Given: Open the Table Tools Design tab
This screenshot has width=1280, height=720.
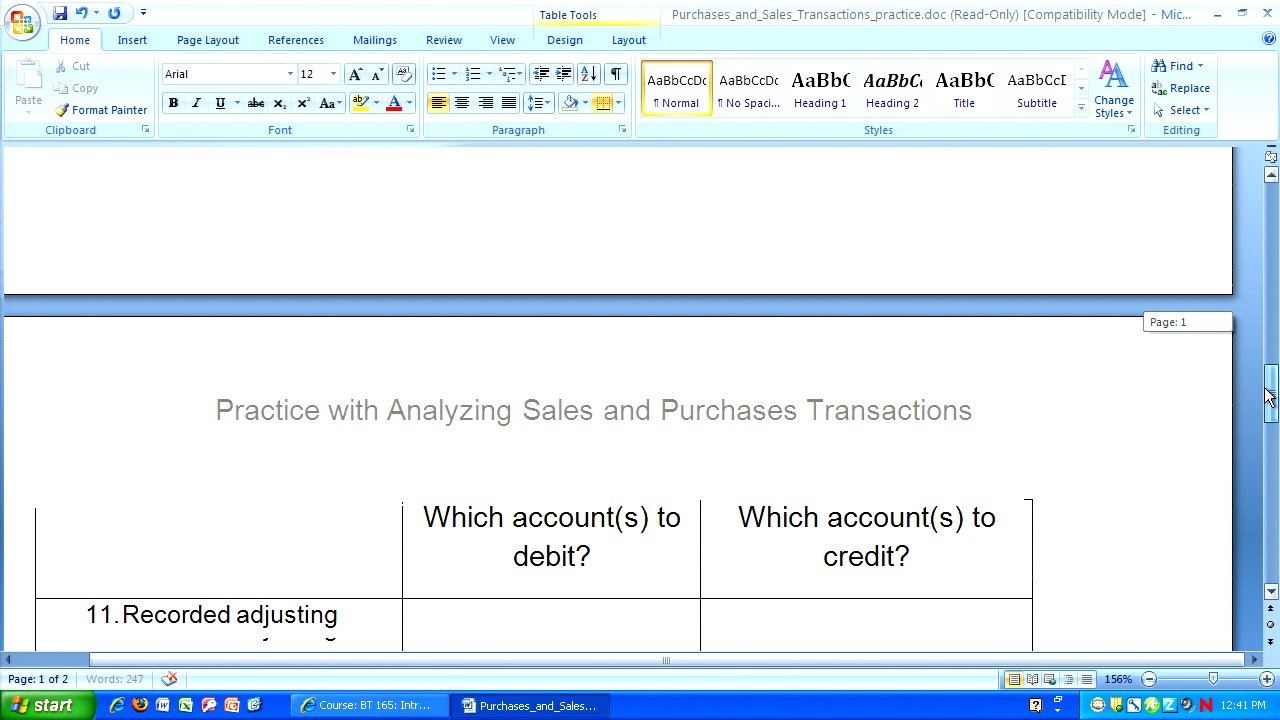Looking at the screenshot, I should pos(564,40).
